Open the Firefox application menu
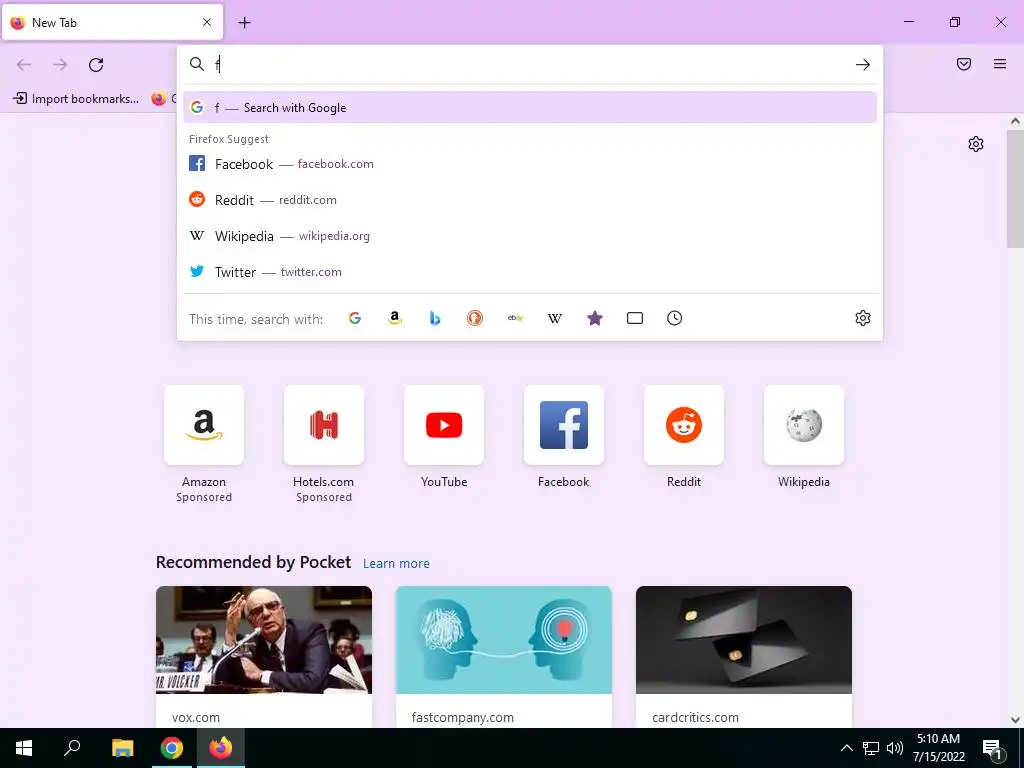The image size is (1024, 768). (1000, 64)
